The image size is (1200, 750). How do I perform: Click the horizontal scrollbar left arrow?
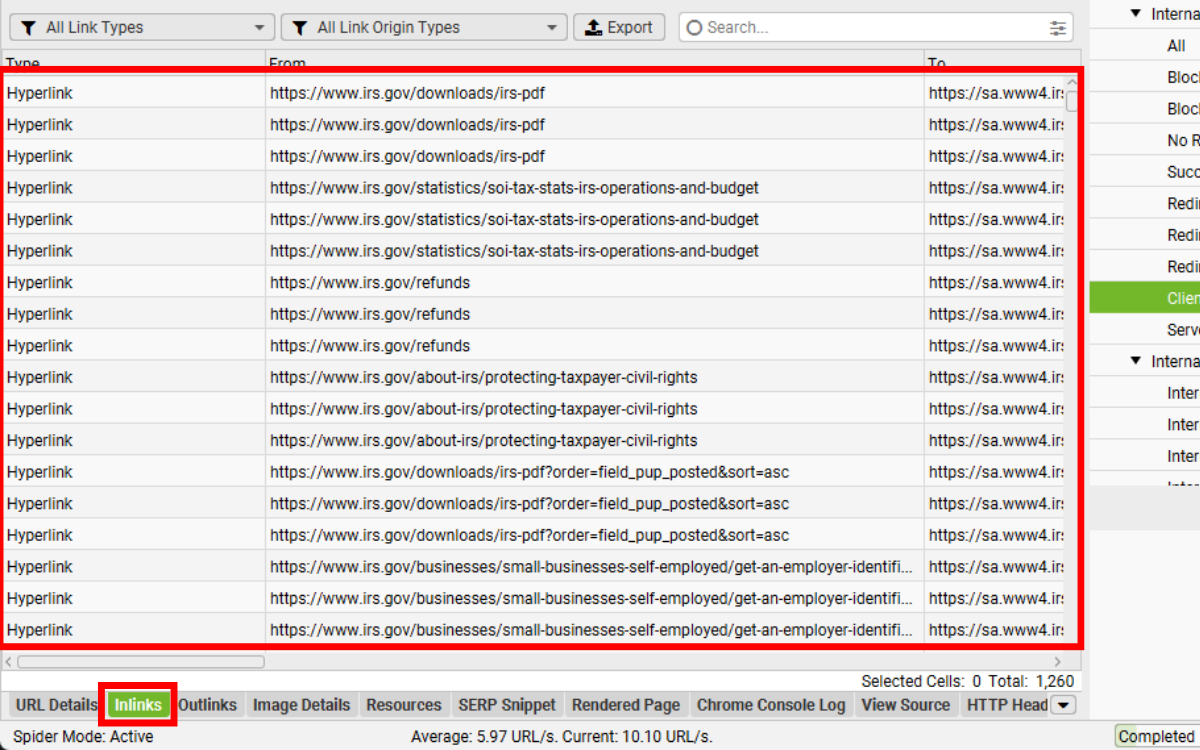9,662
